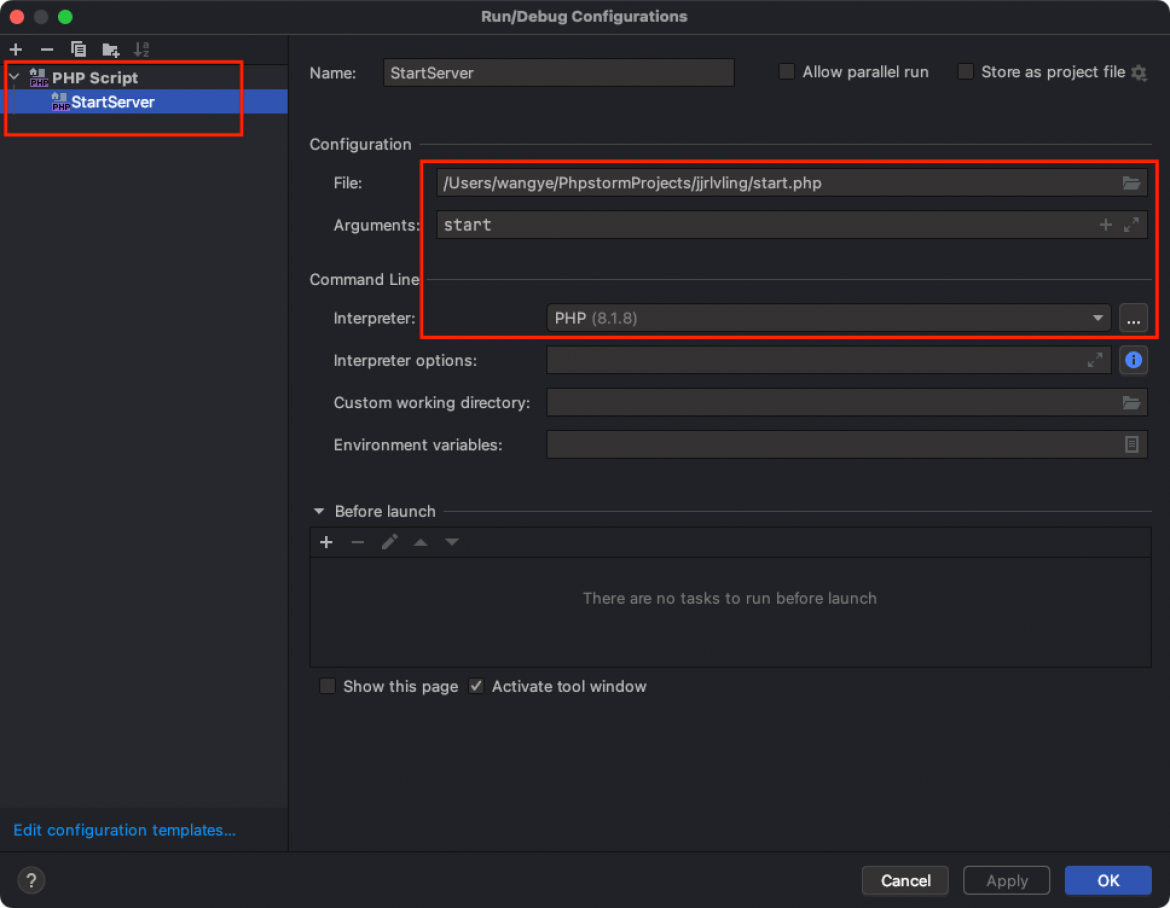This screenshot has width=1170, height=908.
Task: Collapse the PHP Script tree node
Action: click(x=14, y=77)
